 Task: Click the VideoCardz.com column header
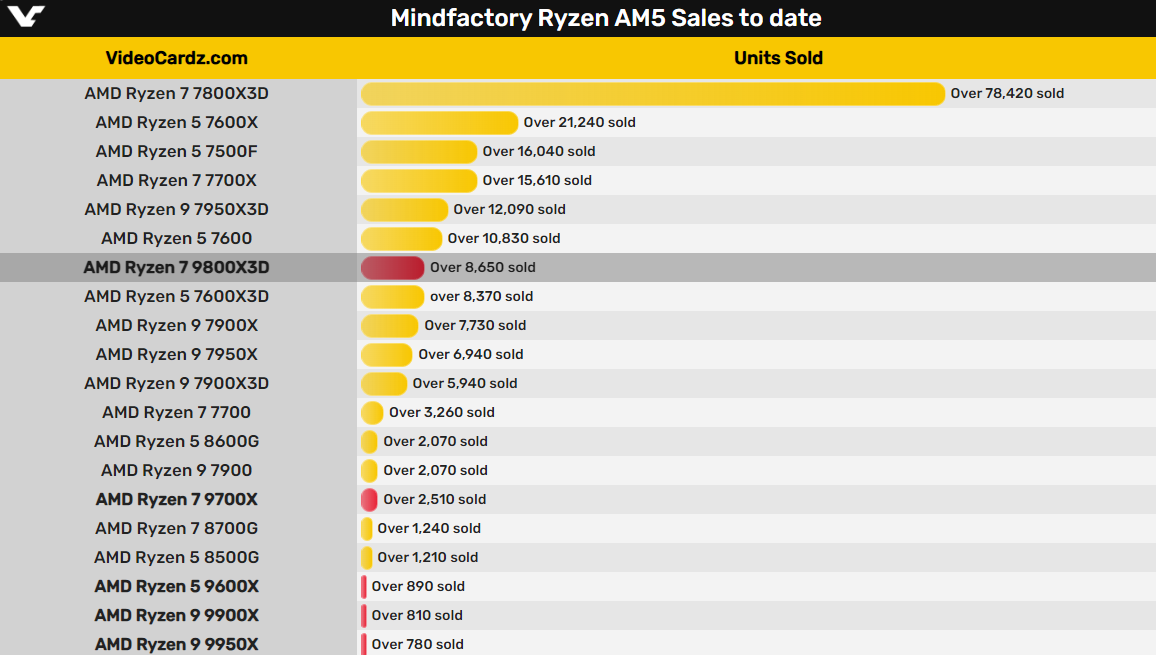tap(177, 58)
